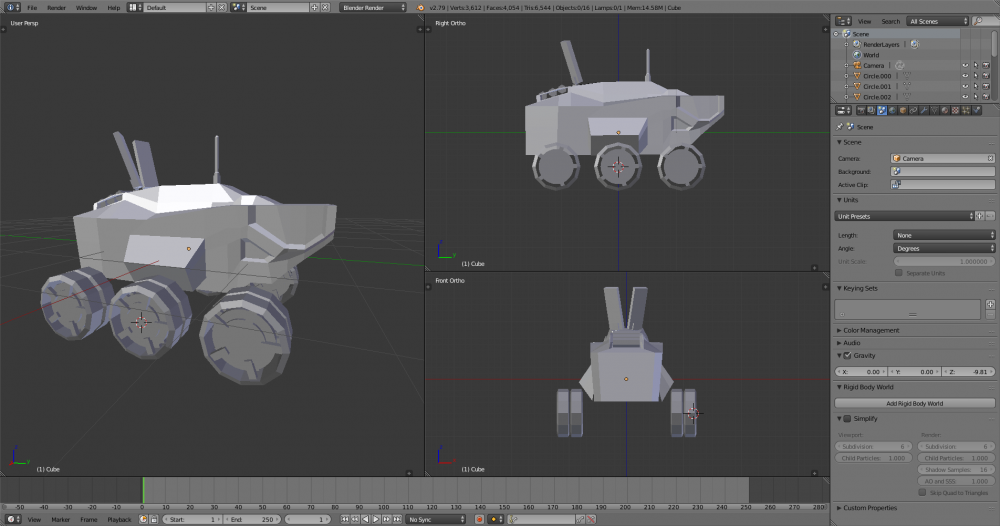This screenshot has height=526, width=1000.
Task: Toggle the Gravity checkbox
Action: pos(848,356)
